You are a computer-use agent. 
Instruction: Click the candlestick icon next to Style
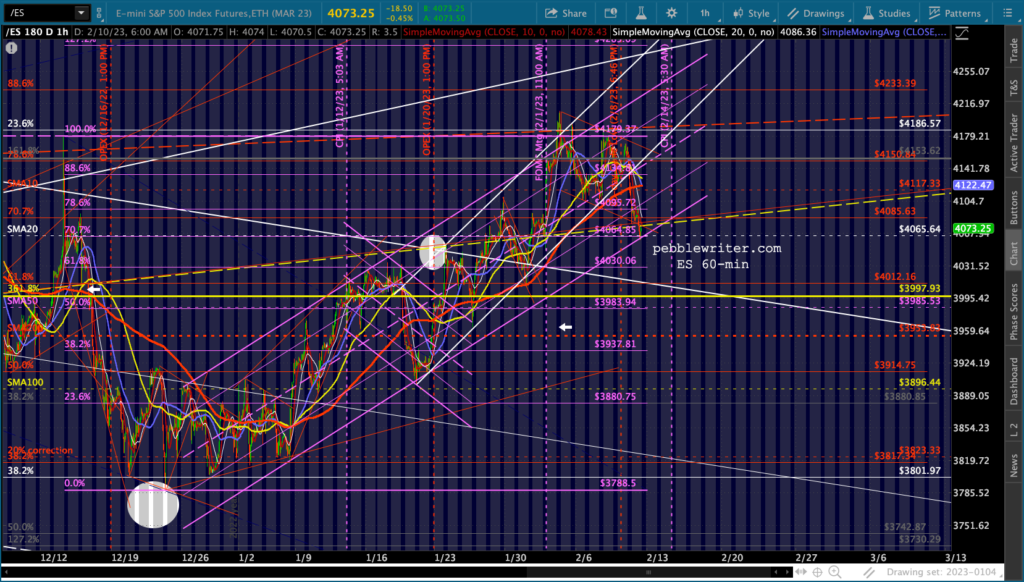coord(738,13)
